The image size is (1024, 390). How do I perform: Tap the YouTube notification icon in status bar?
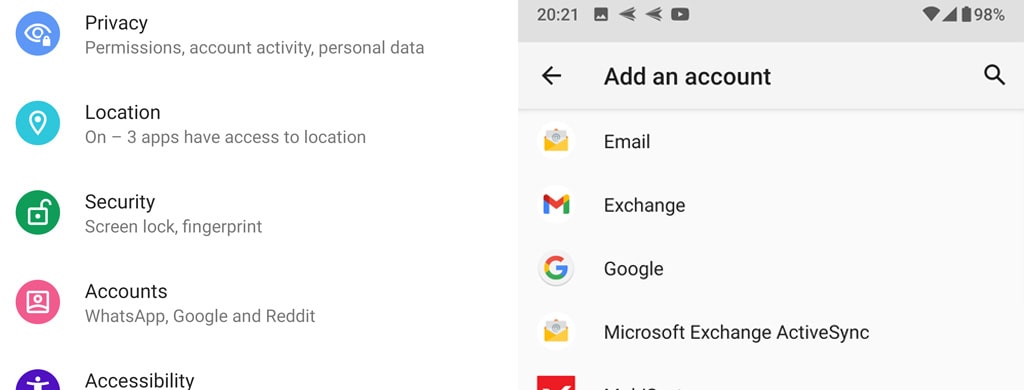pos(680,14)
